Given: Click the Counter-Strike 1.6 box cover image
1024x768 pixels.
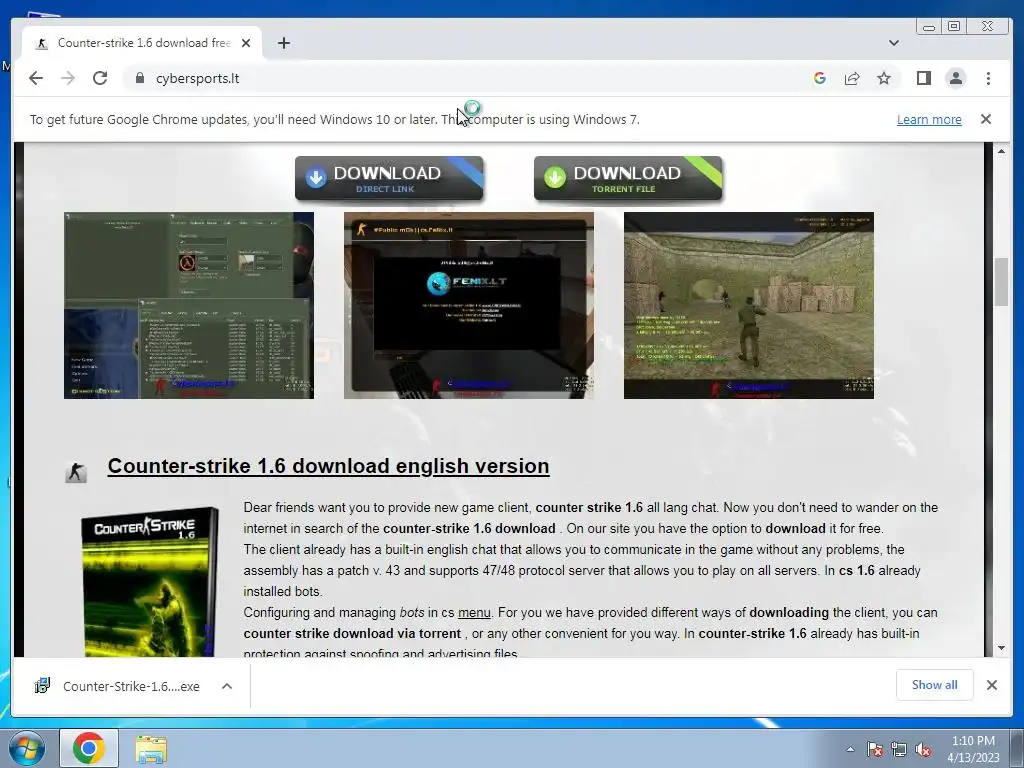Looking at the screenshot, I should pyautogui.click(x=150, y=581).
